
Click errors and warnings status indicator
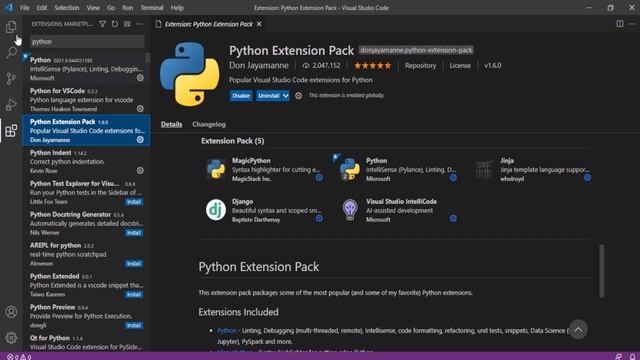click(x=19, y=357)
